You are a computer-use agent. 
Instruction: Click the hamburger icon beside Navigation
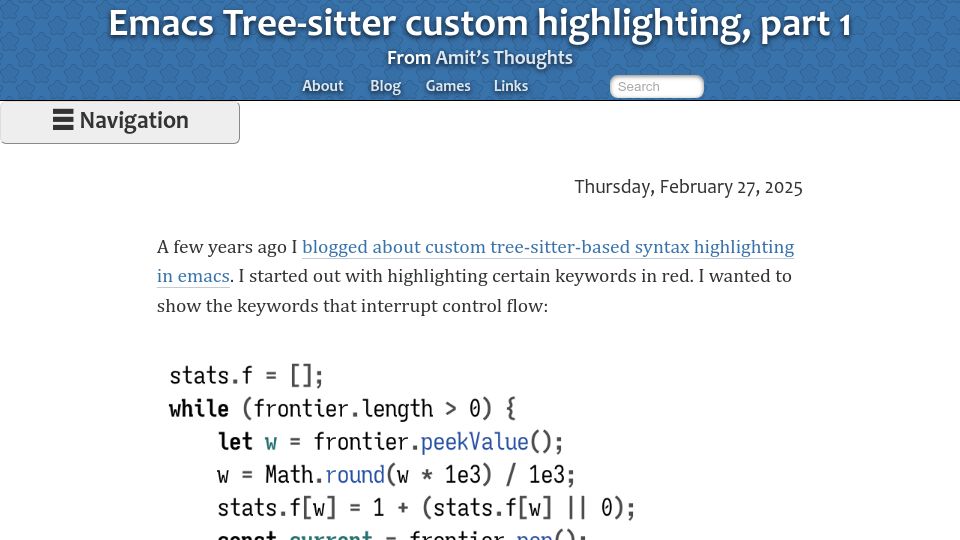pos(63,120)
